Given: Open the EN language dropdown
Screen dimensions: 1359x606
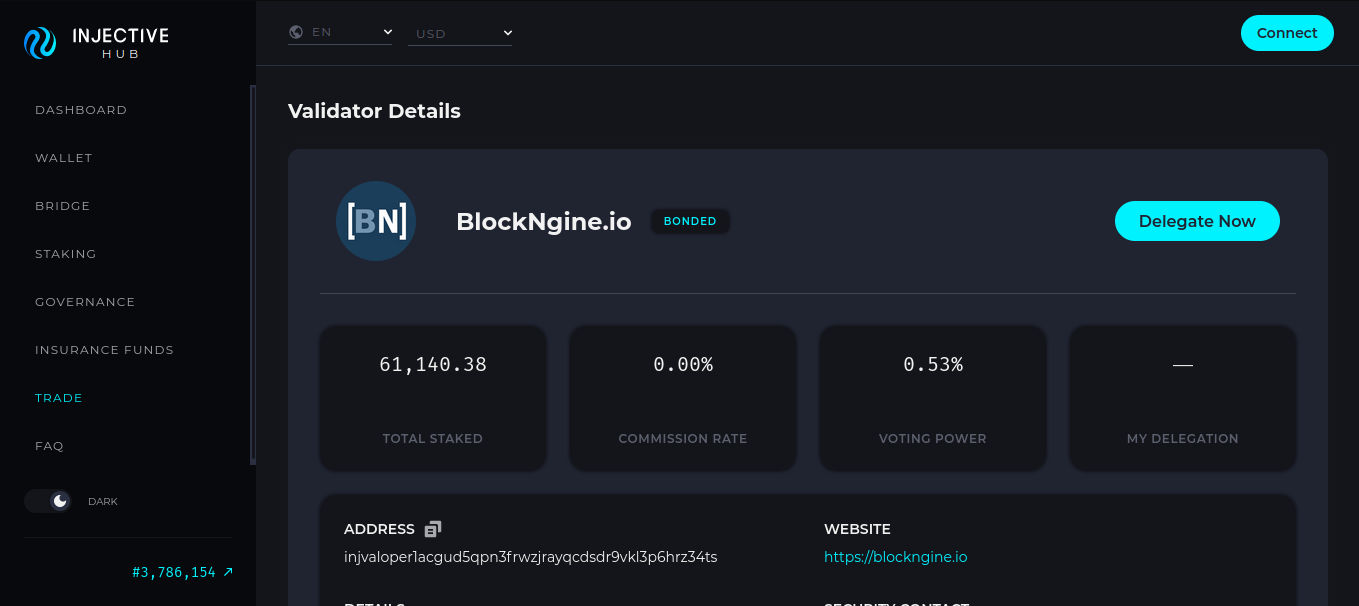Looking at the screenshot, I should (340, 32).
